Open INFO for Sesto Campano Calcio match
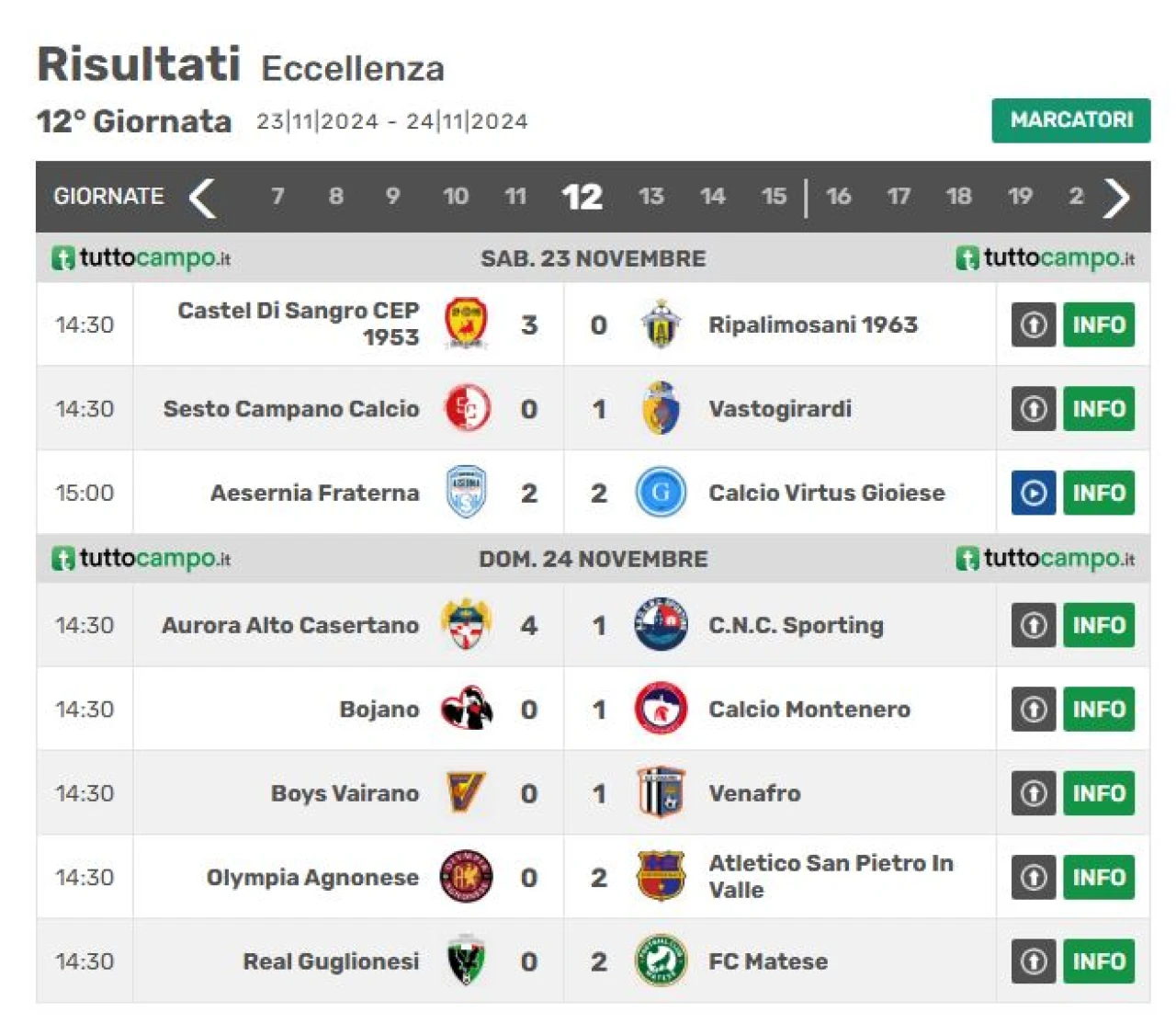 1099,408
